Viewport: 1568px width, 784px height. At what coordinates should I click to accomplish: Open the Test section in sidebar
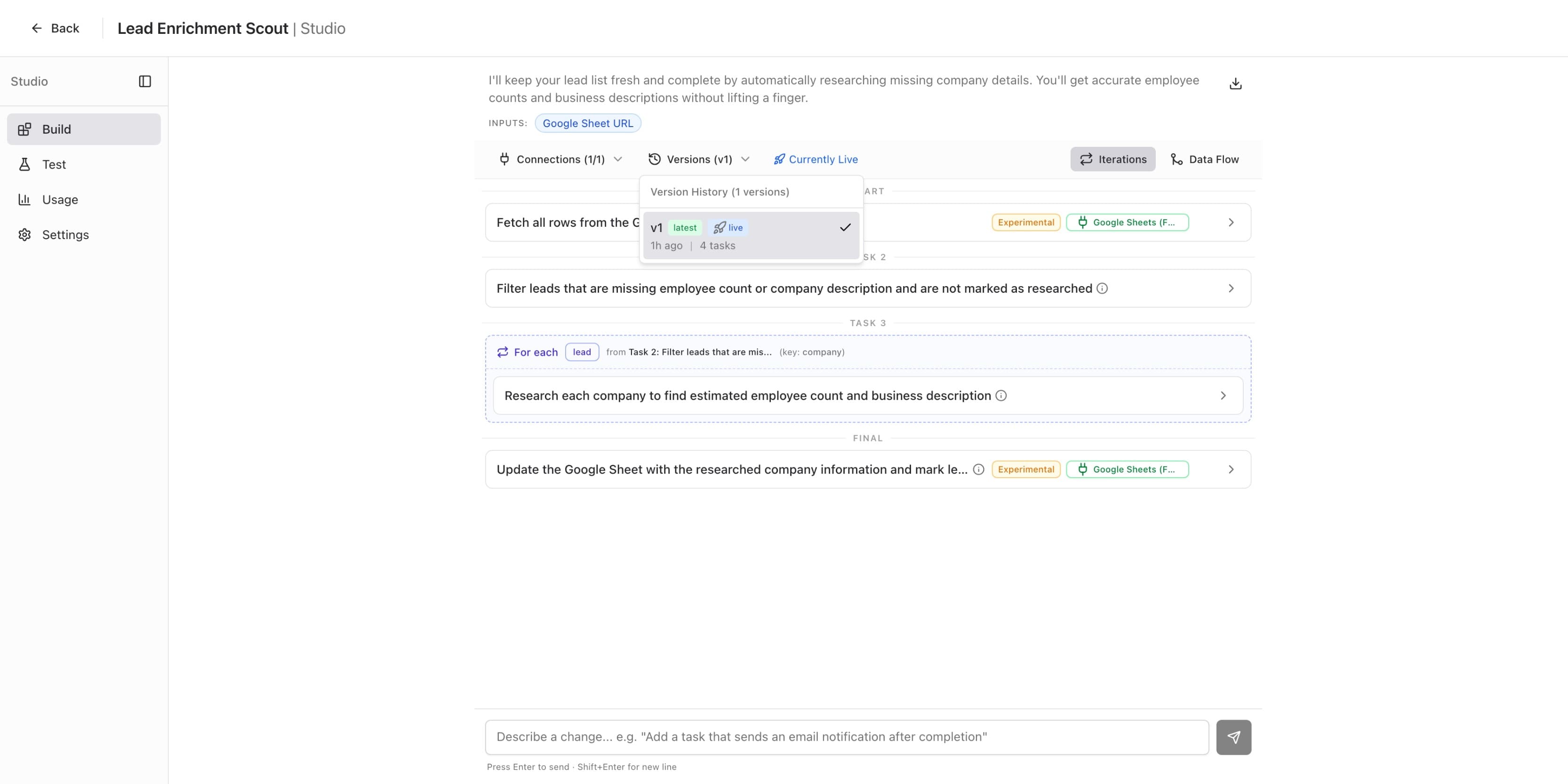[x=54, y=164]
